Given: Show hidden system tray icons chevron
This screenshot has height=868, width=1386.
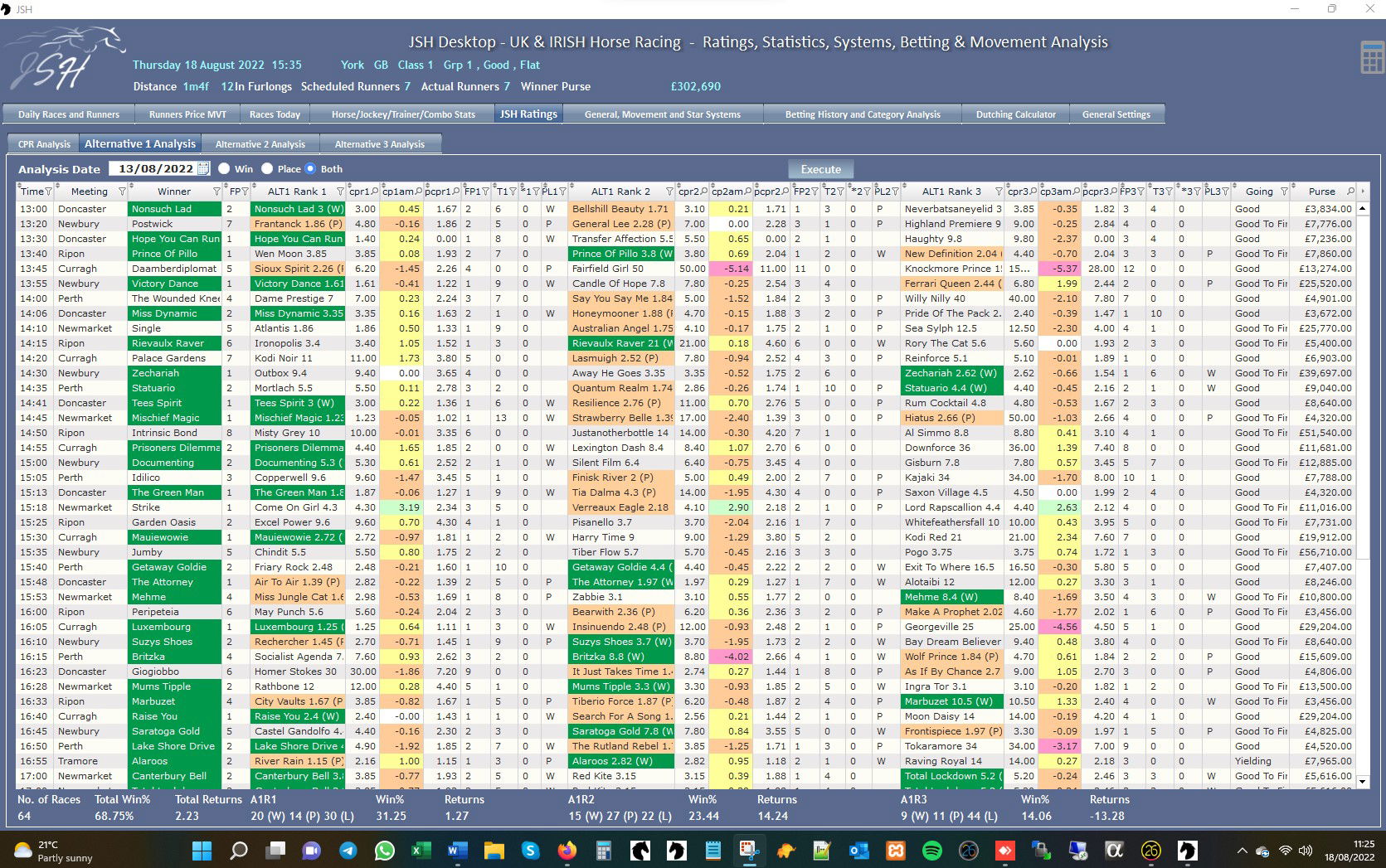Looking at the screenshot, I should tap(1242, 850).
